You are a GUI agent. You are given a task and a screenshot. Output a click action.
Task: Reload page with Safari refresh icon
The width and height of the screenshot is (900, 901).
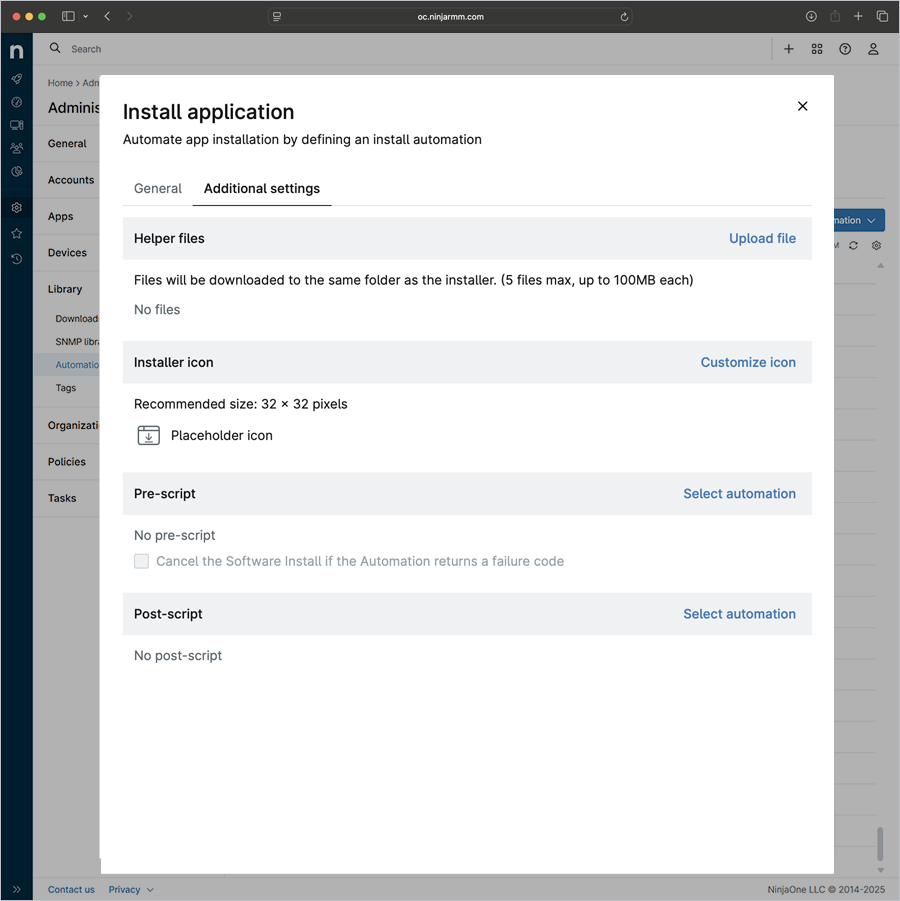coord(624,17)
